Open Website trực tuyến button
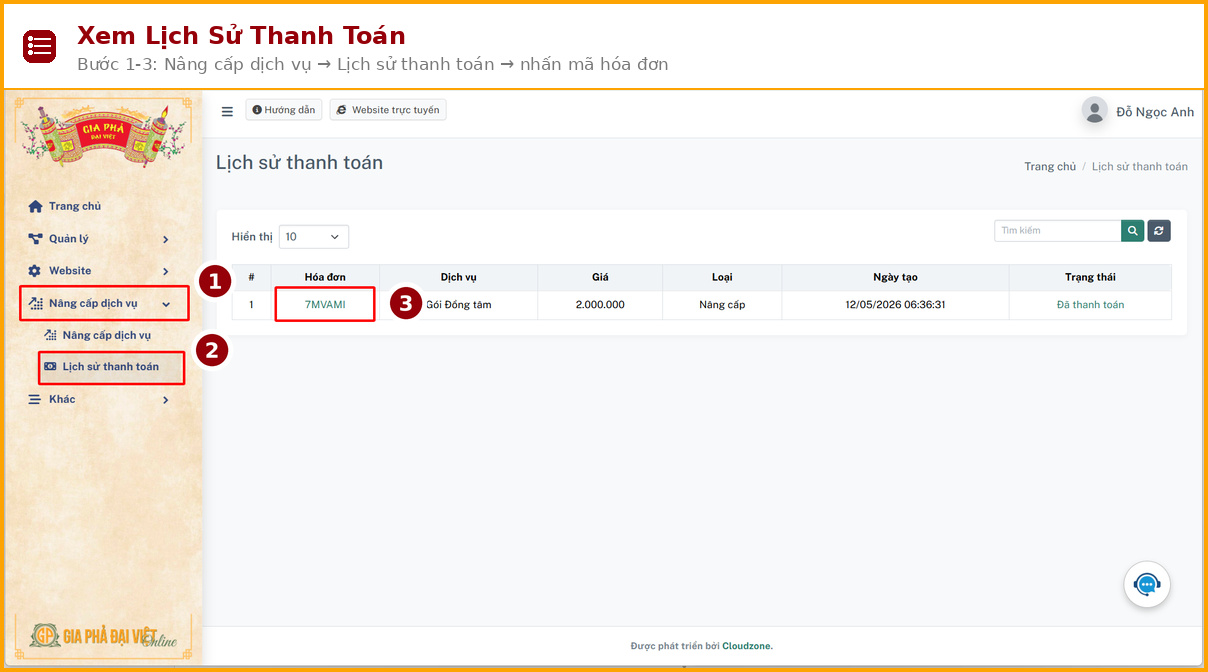Viewport: 1208px width, 672px height. [x=388, y=110]
